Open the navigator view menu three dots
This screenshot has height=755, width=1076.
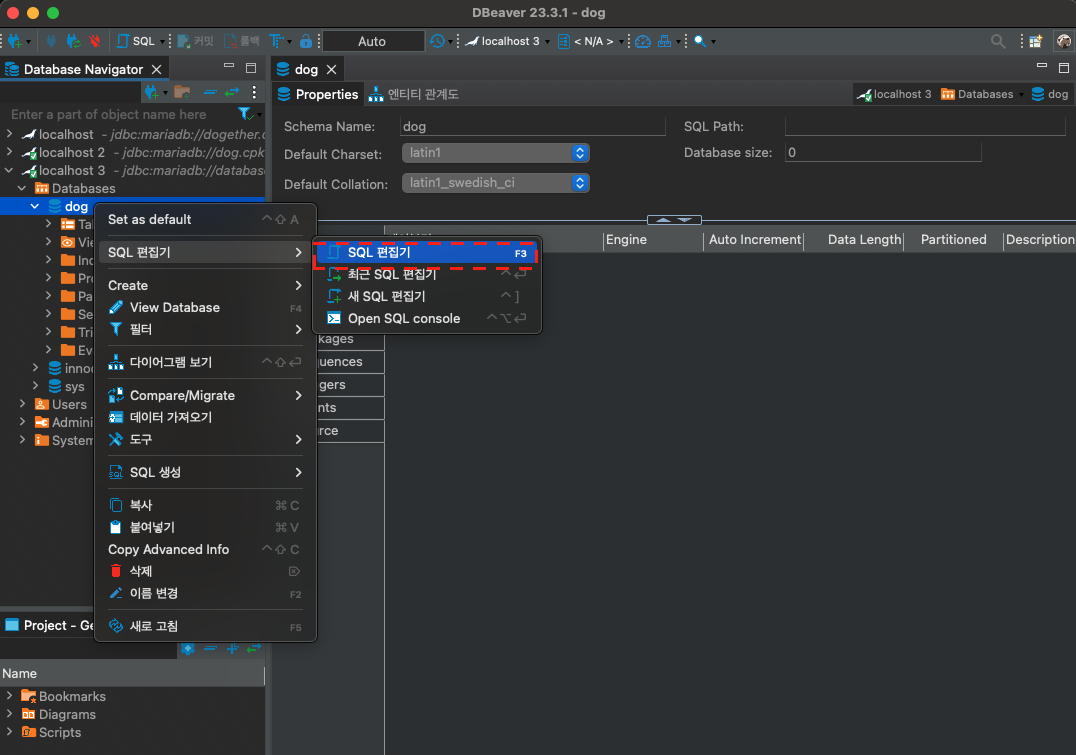click(x=254, y=91)
